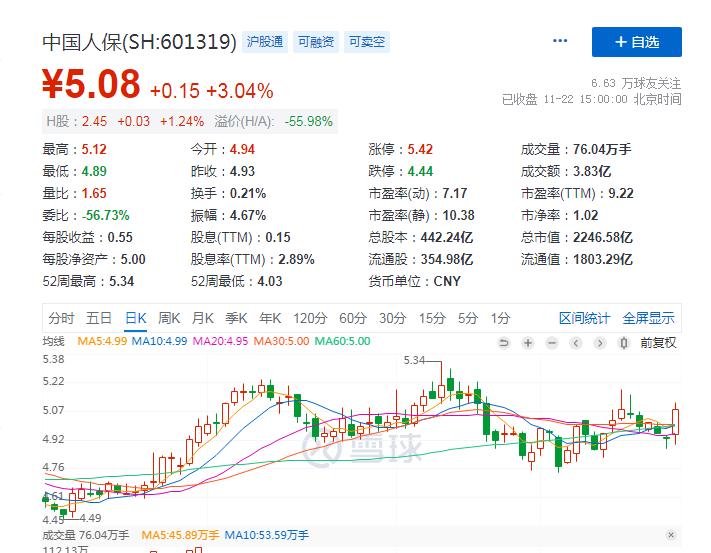The width and height of the screenshot is (711, 553).
Task: Close the volume indicator panel with the x icon
Action: coord(671,535)
